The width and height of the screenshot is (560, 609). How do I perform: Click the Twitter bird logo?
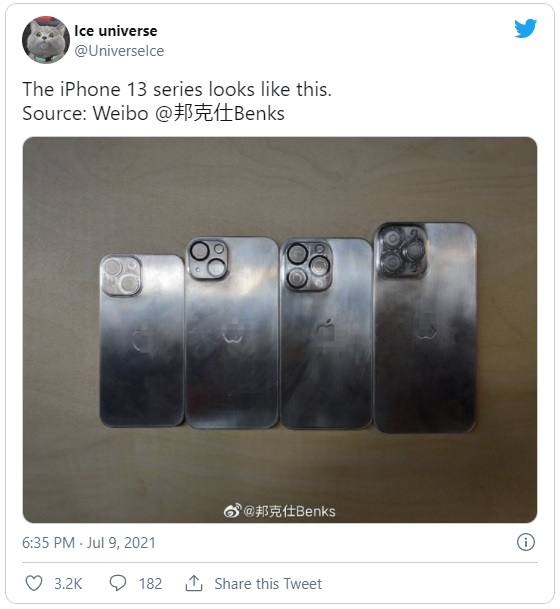525,29
